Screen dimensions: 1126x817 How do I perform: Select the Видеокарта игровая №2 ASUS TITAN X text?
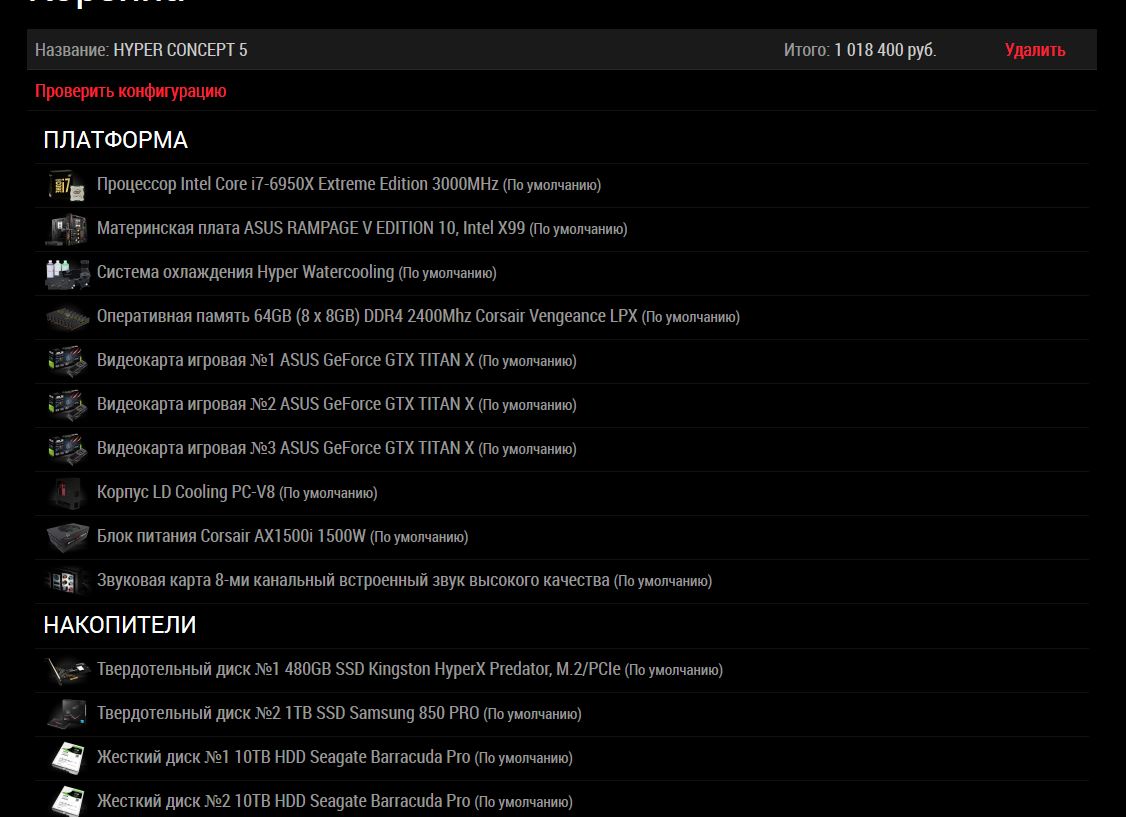[x=337, y=404]
